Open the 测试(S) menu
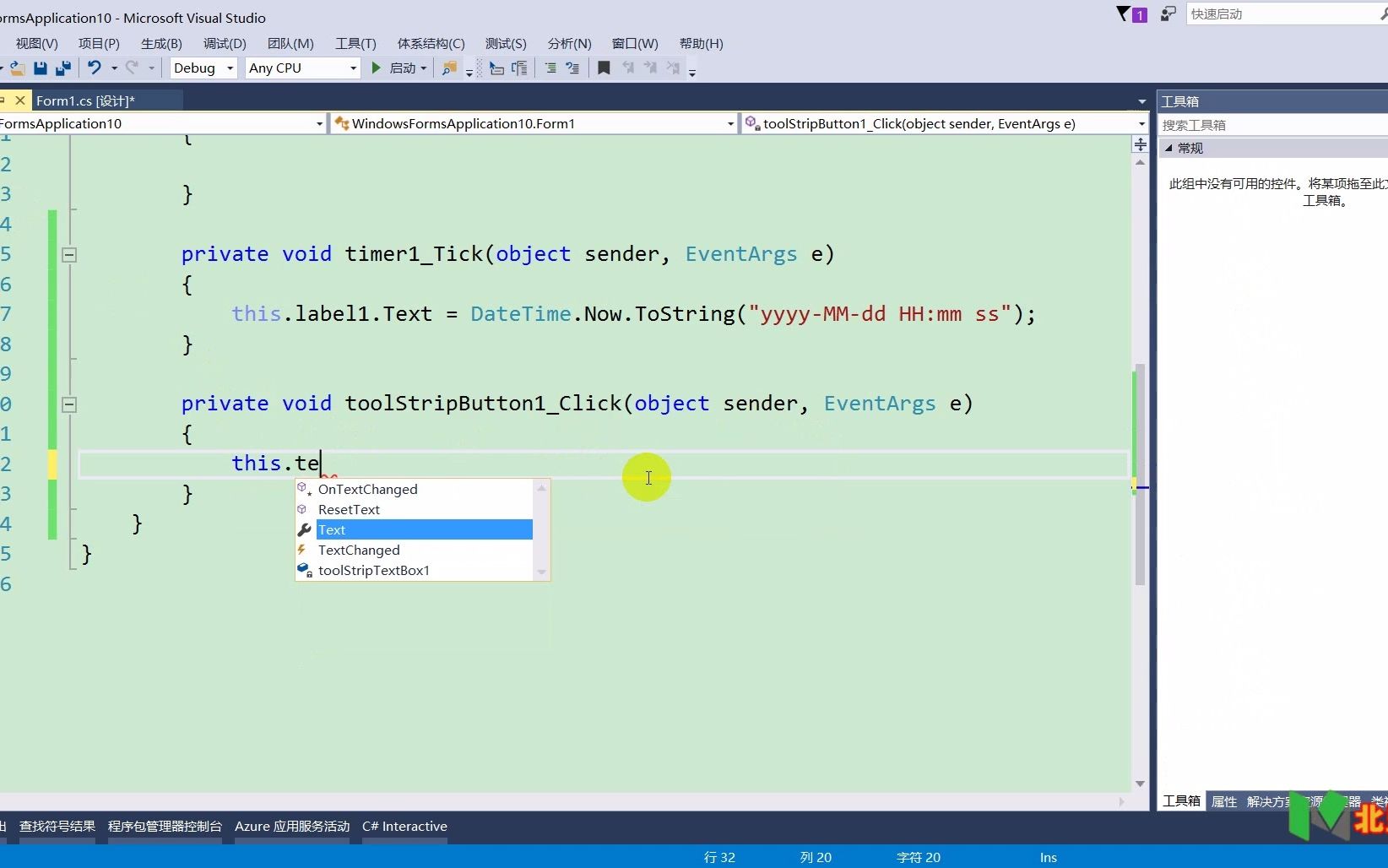This screenshot has width=1388, height=868. click(506, 43)
